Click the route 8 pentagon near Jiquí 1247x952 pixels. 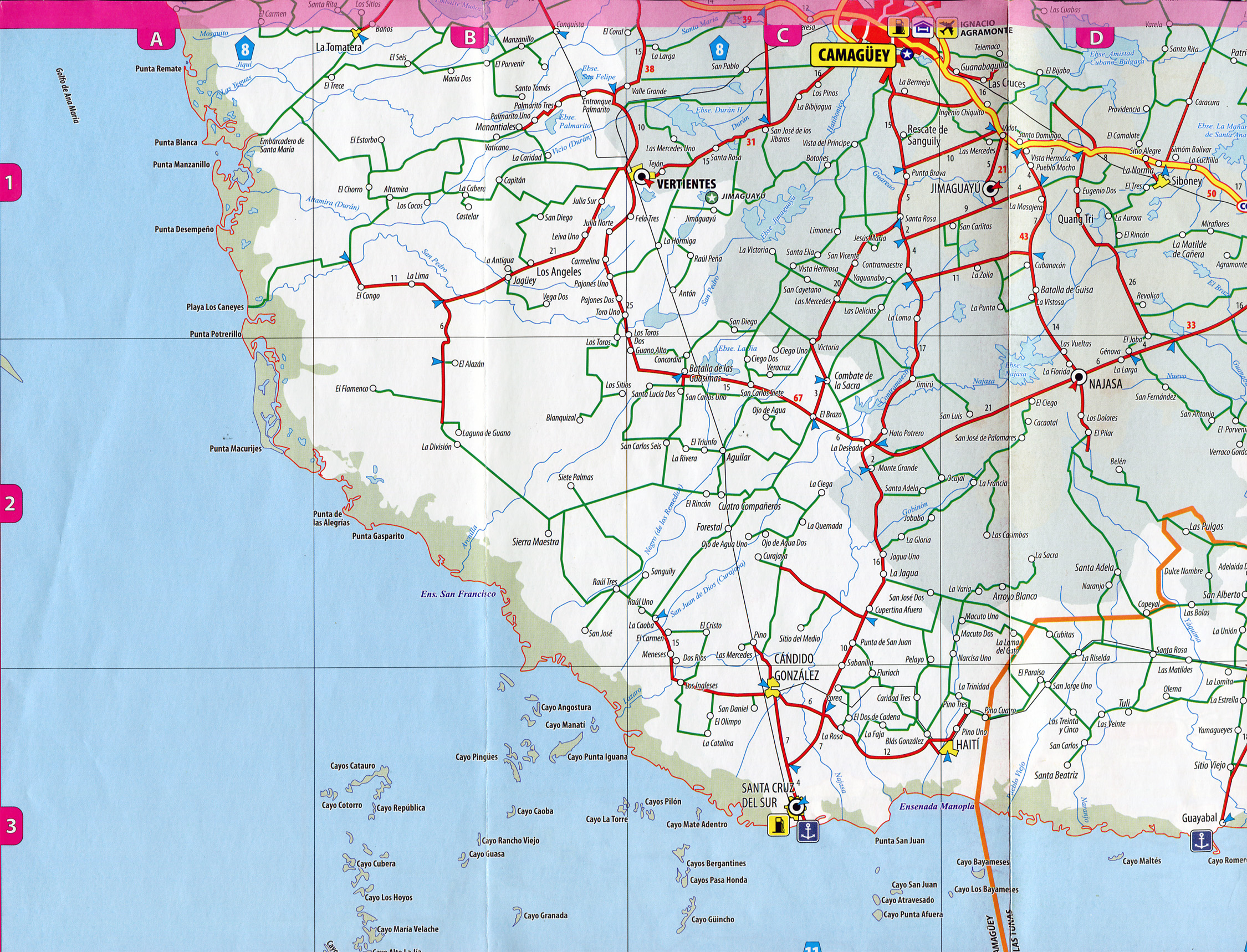coord(245,50)
